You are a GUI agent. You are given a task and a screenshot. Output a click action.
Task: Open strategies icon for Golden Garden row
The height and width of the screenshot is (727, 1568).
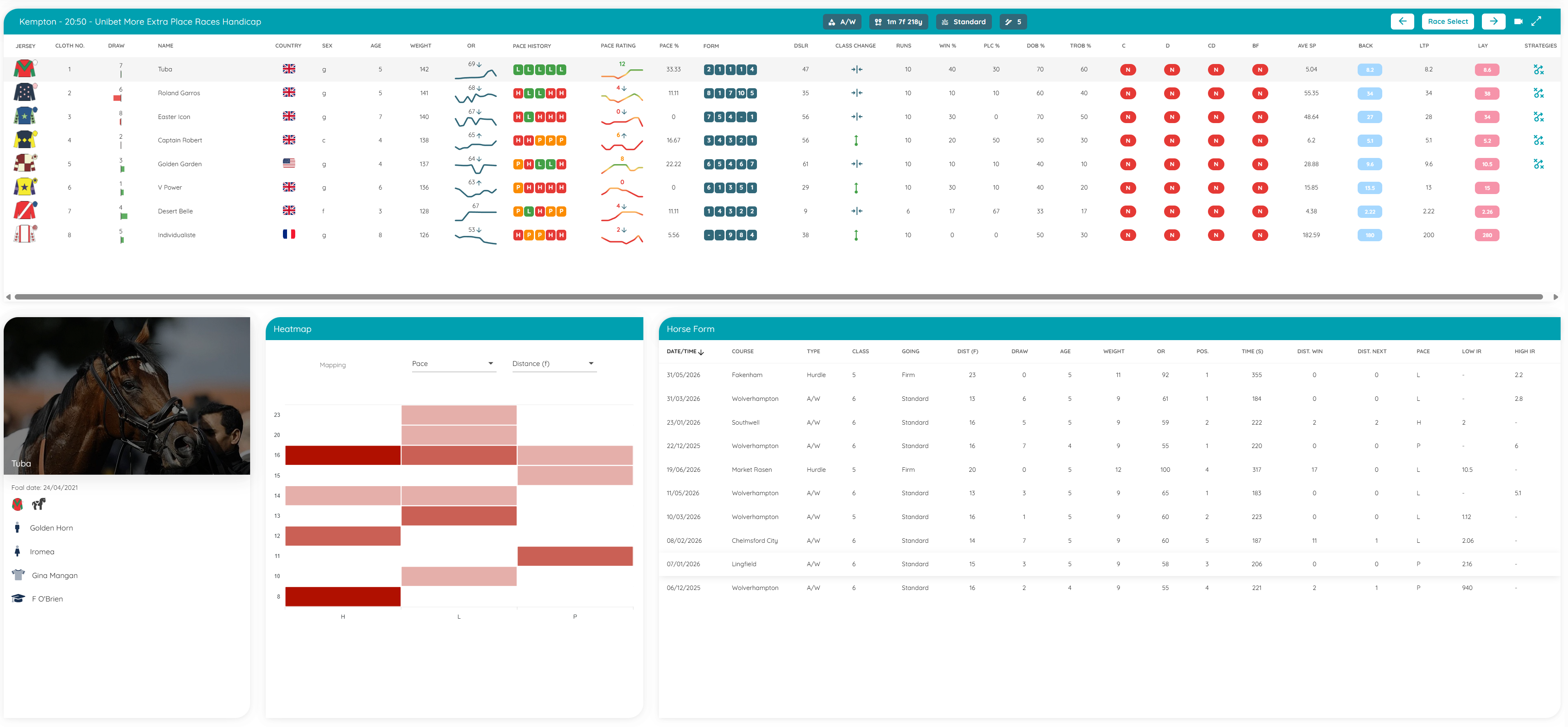(1539, 164)
